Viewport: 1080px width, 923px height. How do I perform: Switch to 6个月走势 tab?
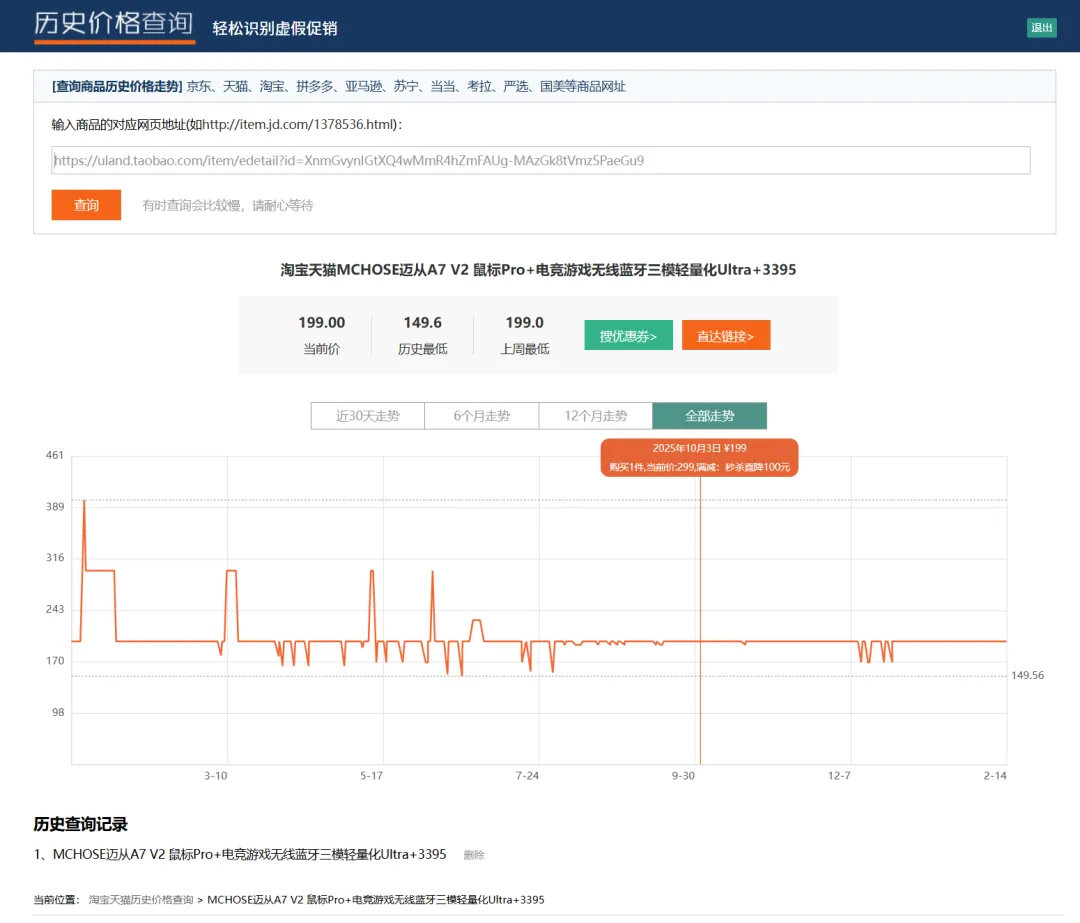(481, 416)
